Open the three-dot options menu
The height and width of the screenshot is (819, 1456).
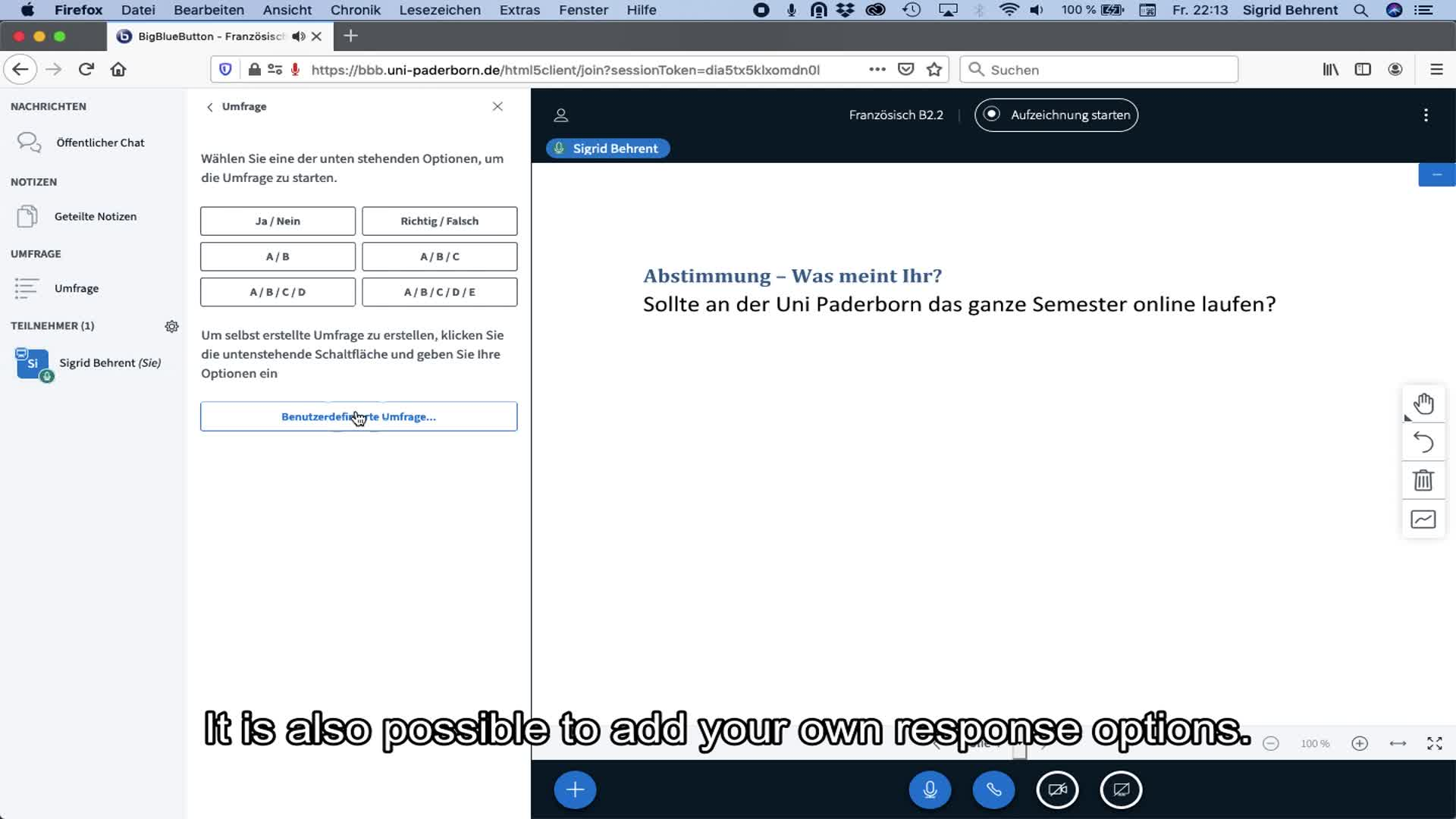1426,115
